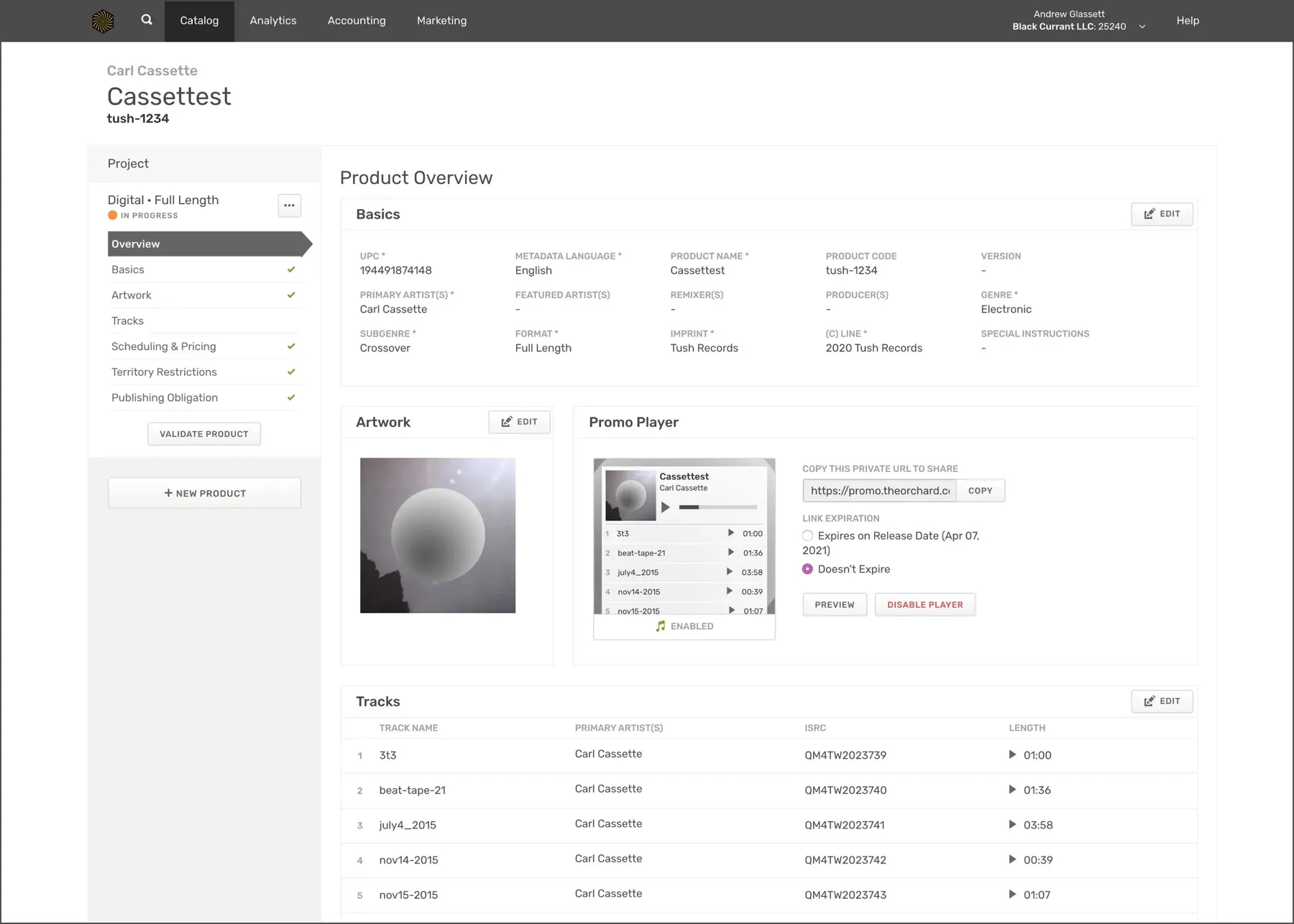Open the Help link

1188,21
